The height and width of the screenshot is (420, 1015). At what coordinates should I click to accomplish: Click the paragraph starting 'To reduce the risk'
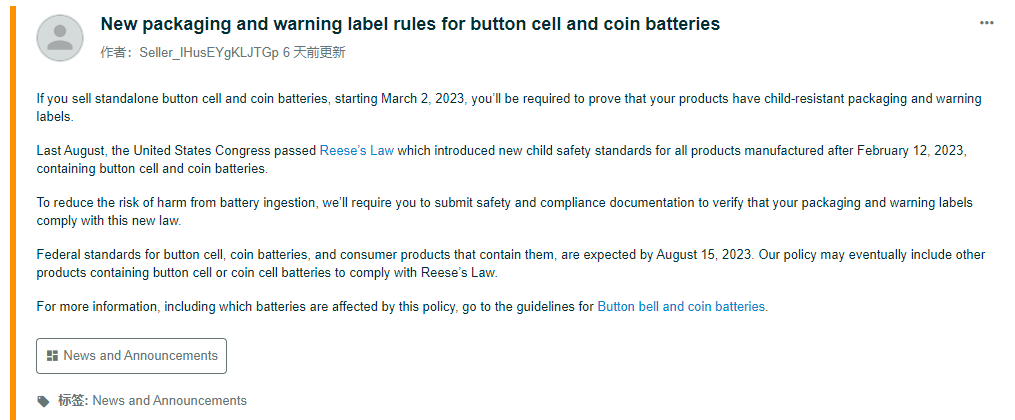click(400, 203)
